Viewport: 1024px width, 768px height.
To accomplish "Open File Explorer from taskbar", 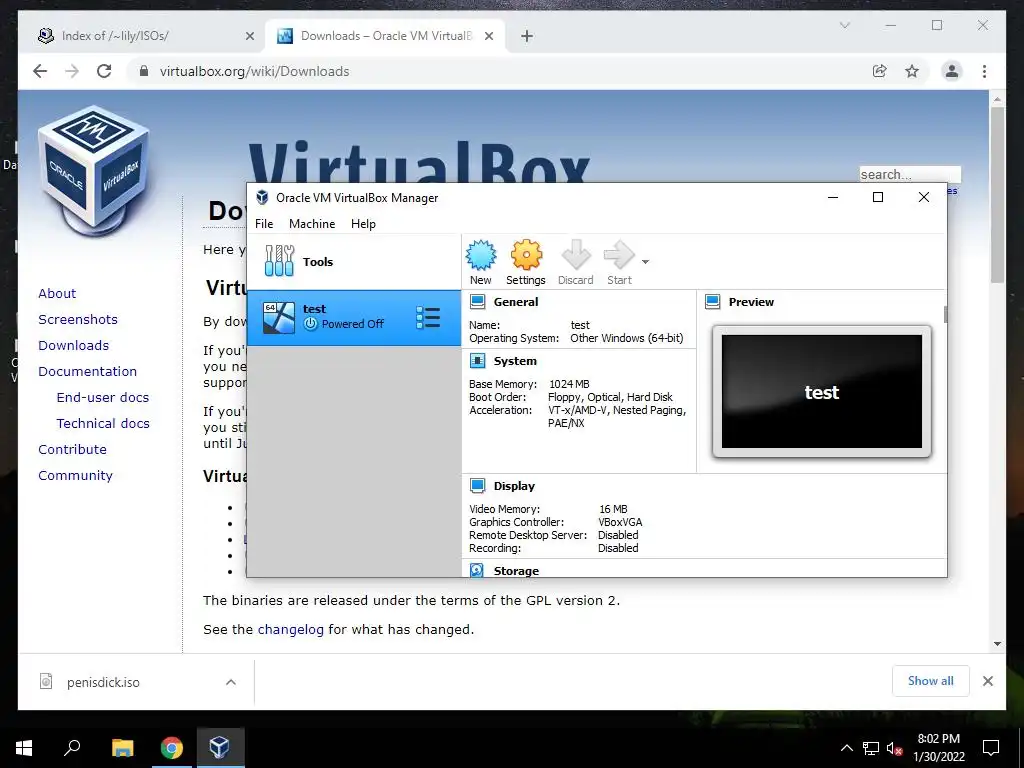I will 122,748.
